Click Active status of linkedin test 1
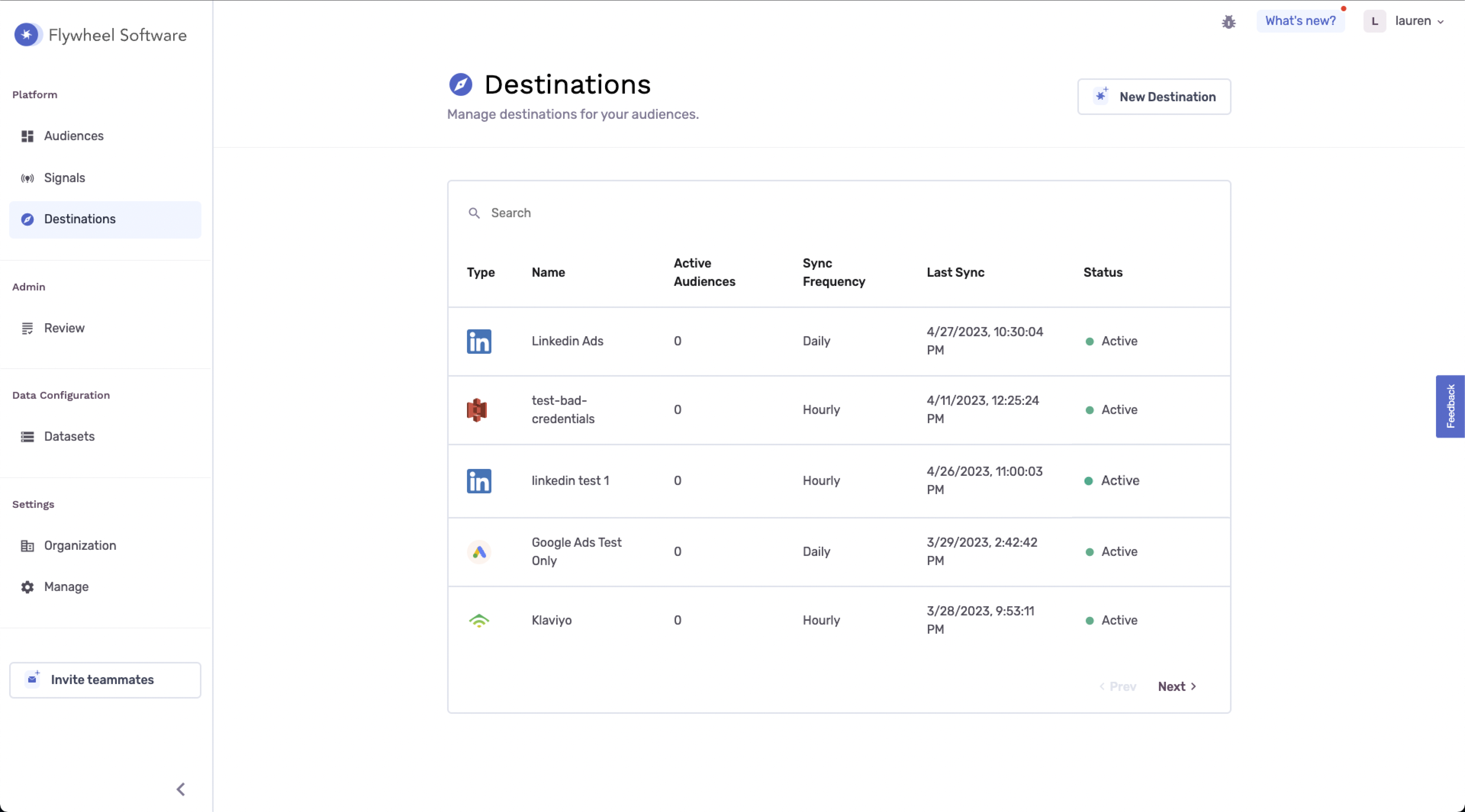This screenshot has width=1465, height=812. coord(1112,481)
